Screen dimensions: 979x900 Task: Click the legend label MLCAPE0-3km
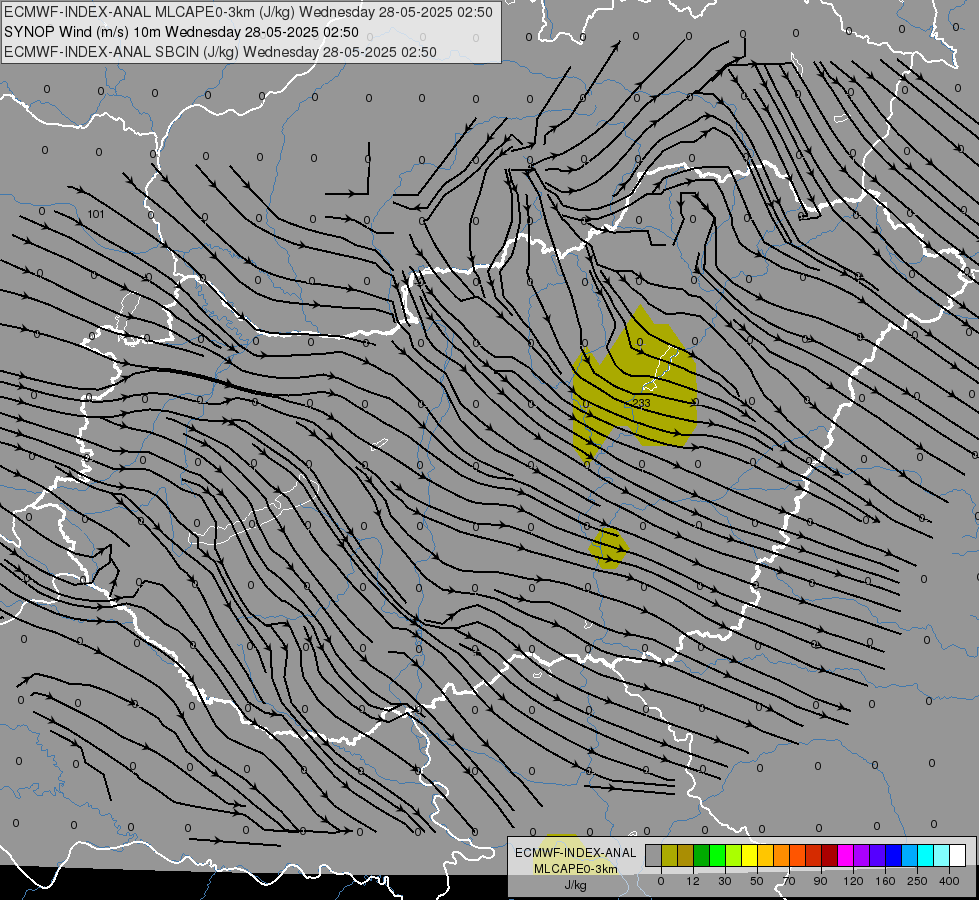point(575,869)
